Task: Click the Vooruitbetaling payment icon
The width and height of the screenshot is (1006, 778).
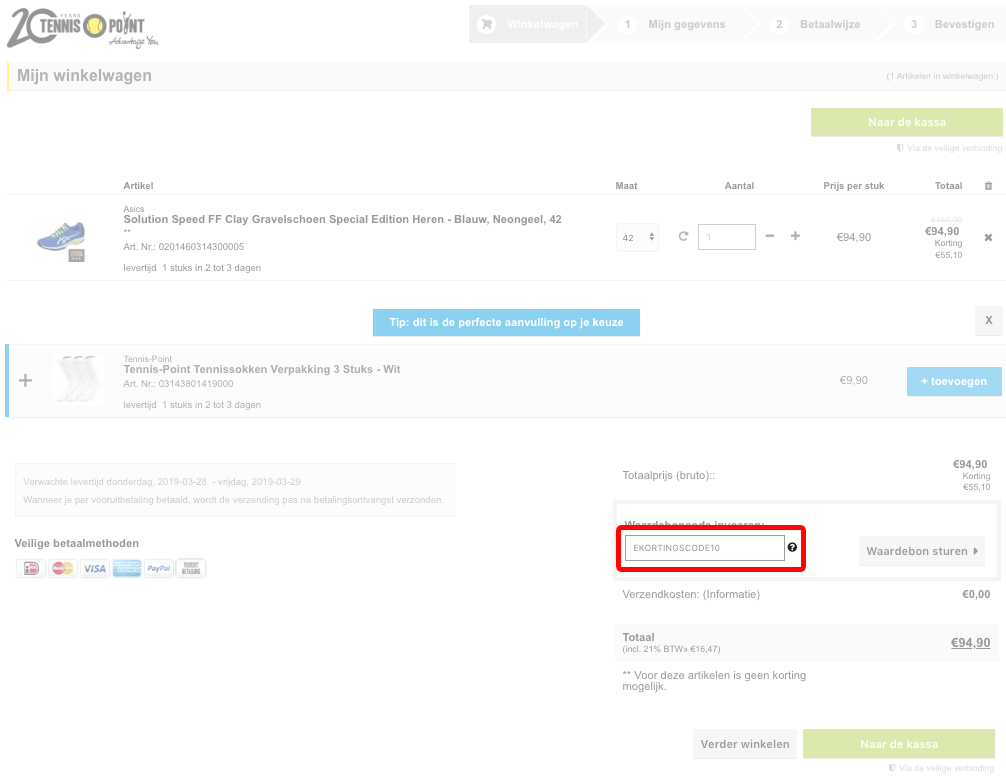Action: (191, 568)
